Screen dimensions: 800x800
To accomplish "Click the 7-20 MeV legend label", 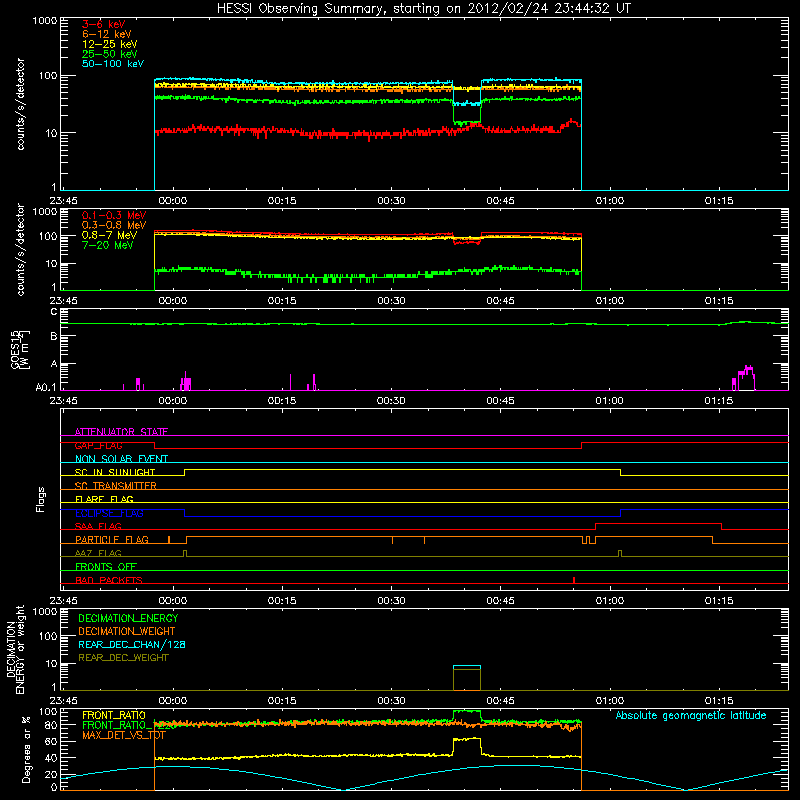I will (107, 245).
